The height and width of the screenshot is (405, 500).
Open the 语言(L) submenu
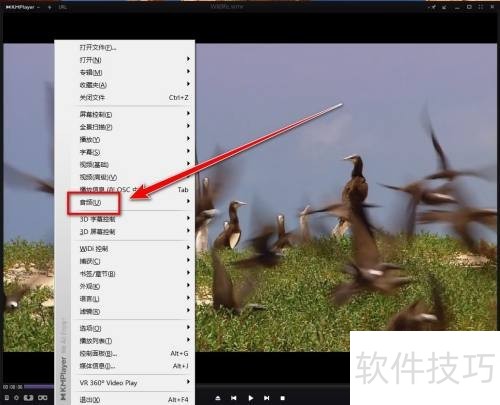[133, 299]
